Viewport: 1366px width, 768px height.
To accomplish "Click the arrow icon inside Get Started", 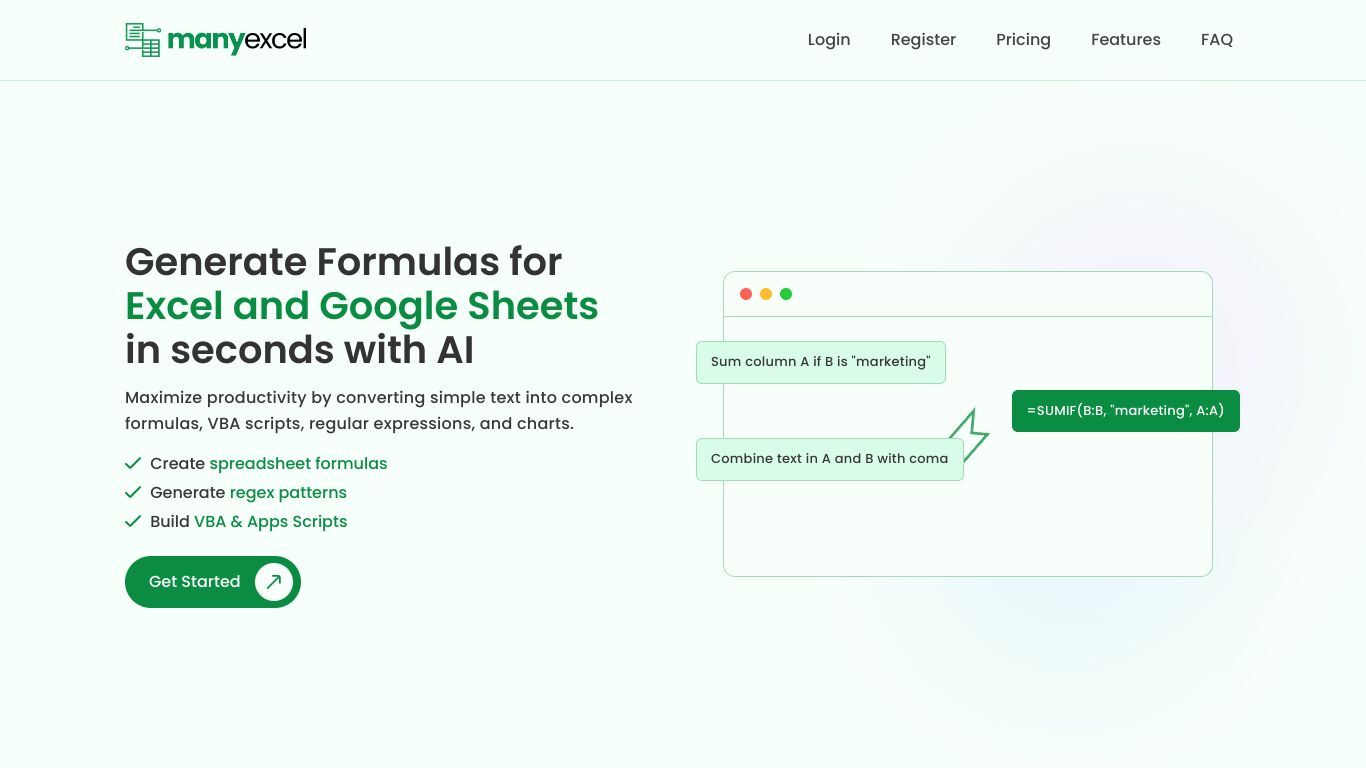I will [x=274, y=582].
